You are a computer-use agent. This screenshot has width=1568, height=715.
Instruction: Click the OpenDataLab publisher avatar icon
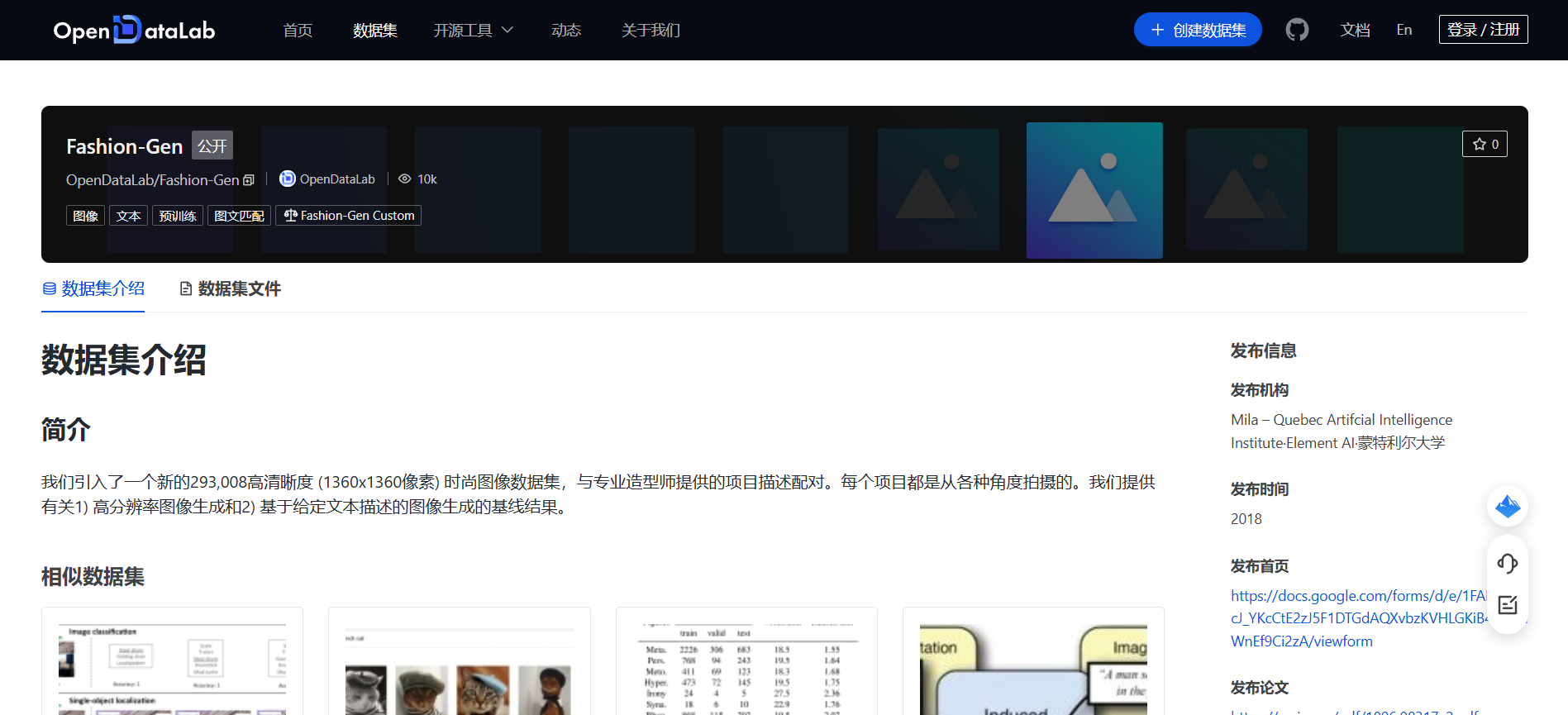[x=287, y=179]
